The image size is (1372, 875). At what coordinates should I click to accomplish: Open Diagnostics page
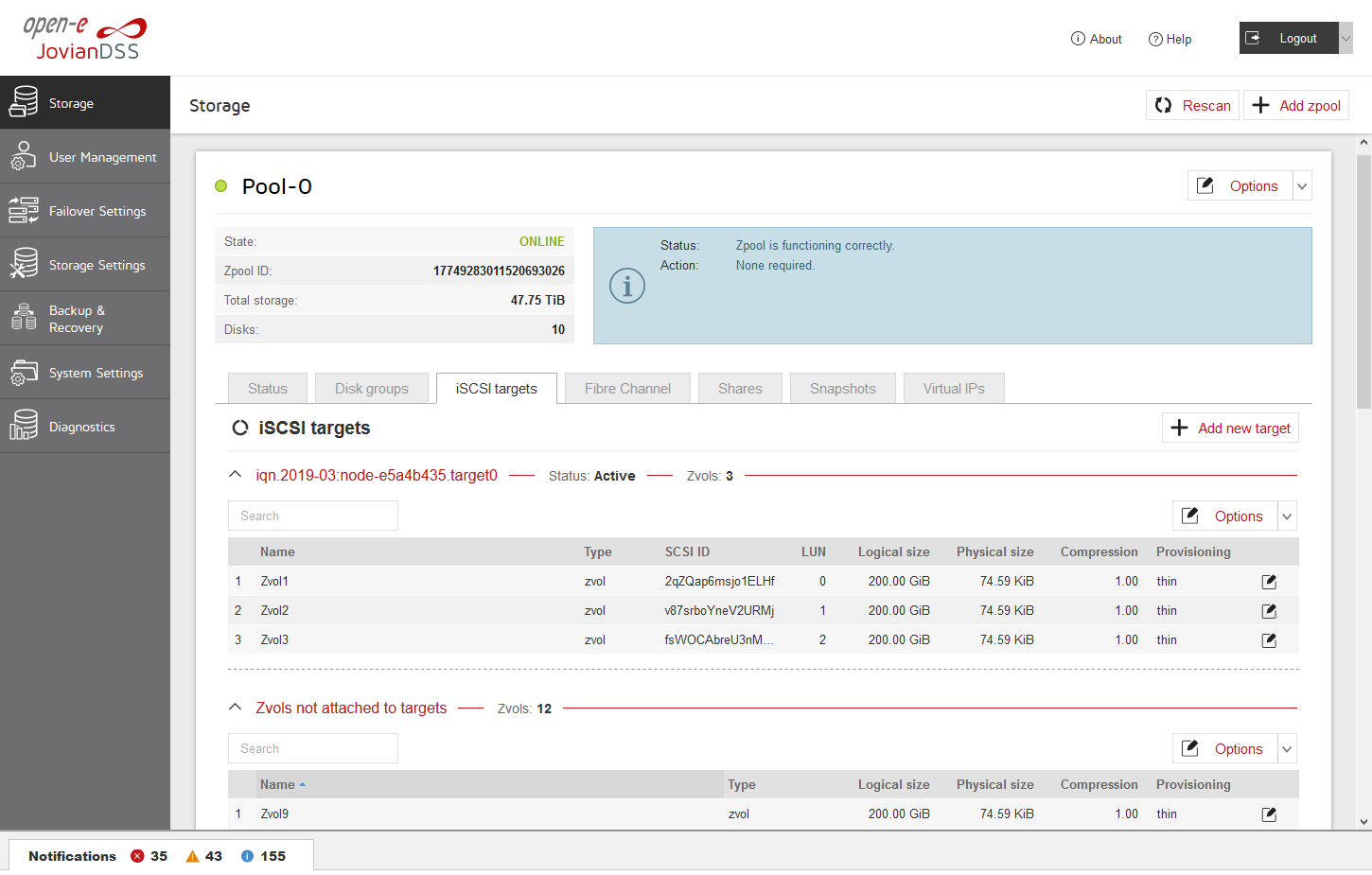[84, 427]
